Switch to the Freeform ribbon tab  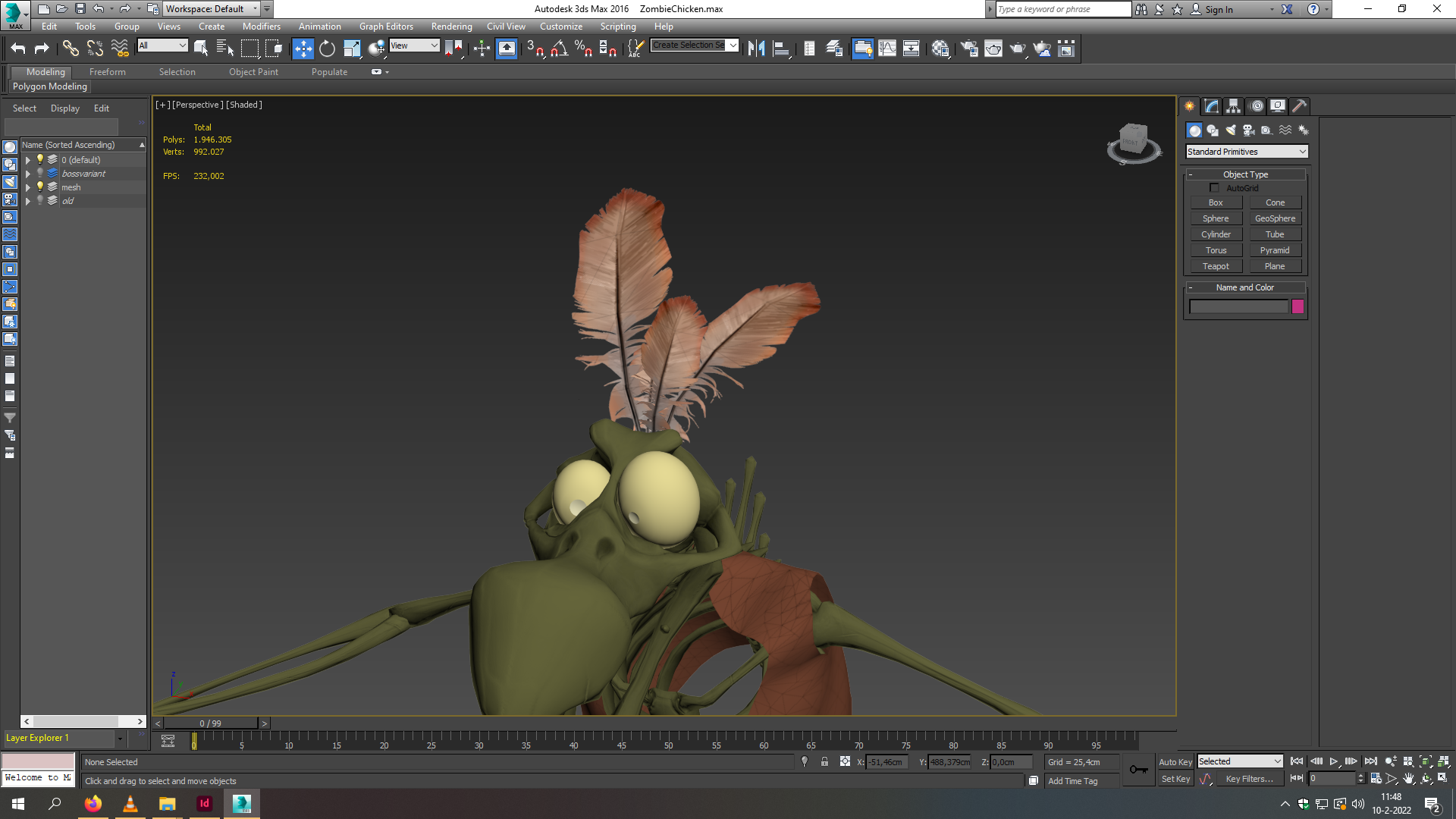coord(108,72)
